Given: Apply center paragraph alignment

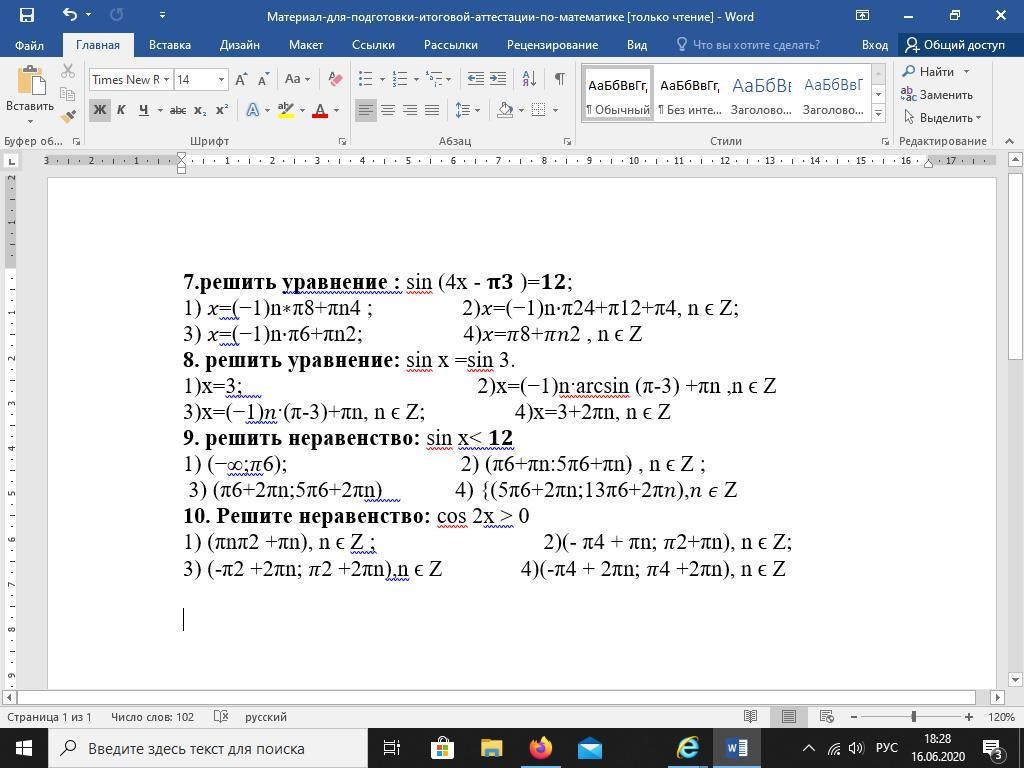Looking at the screenshot, I should coord(388,110).
